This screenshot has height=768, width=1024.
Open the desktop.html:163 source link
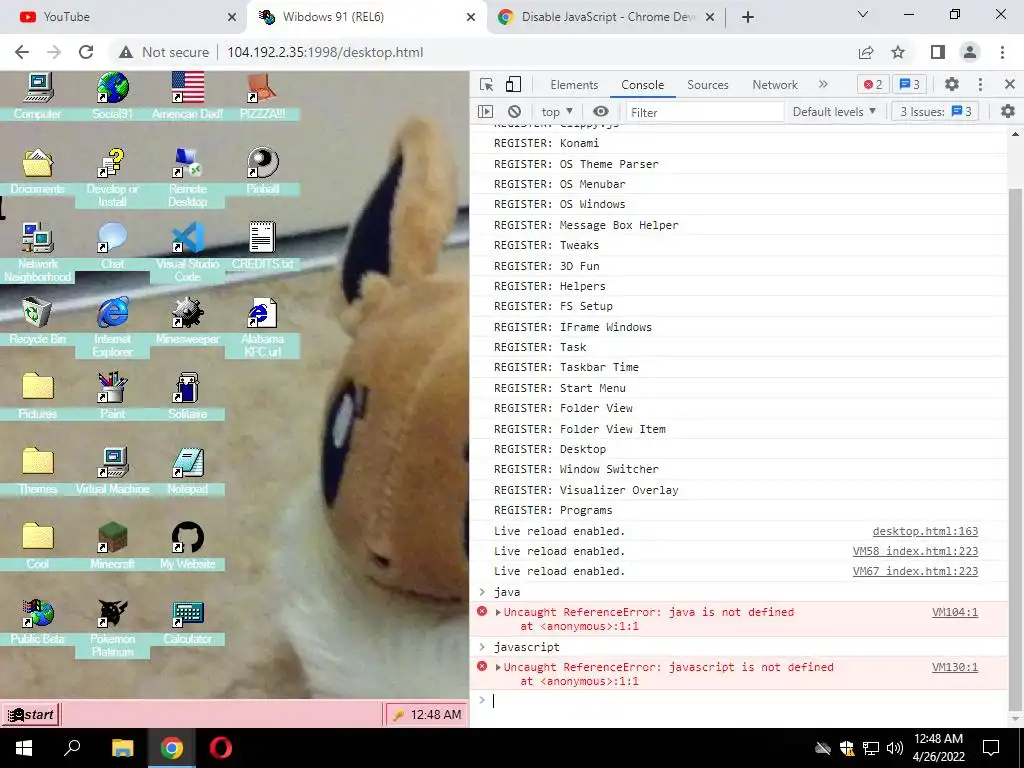(925, 531)
